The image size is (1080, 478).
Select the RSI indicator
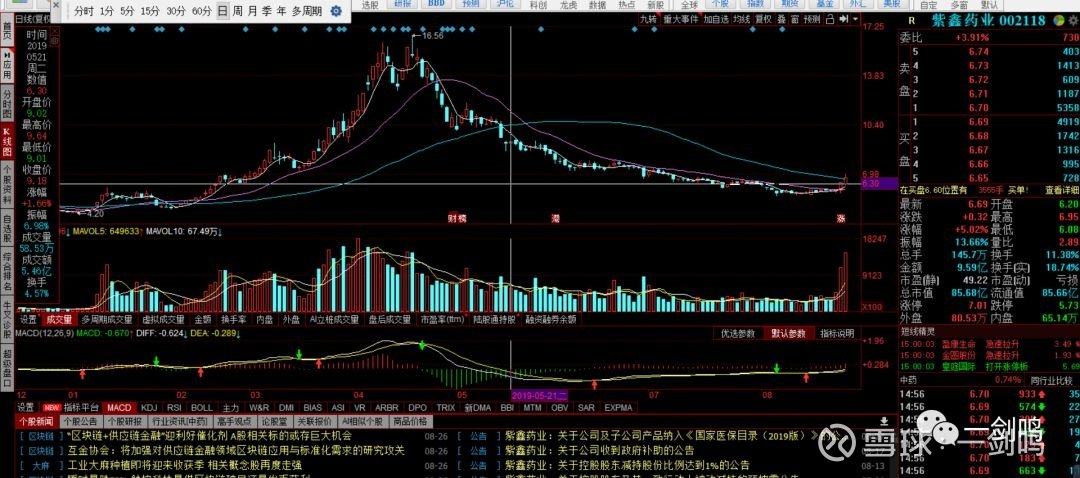point(174,408)
